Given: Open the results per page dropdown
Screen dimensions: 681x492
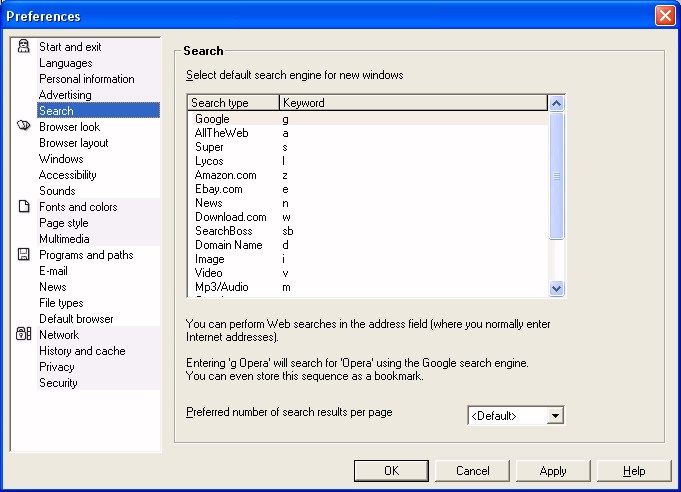Looking at the screenshot, I should point(555,416).
